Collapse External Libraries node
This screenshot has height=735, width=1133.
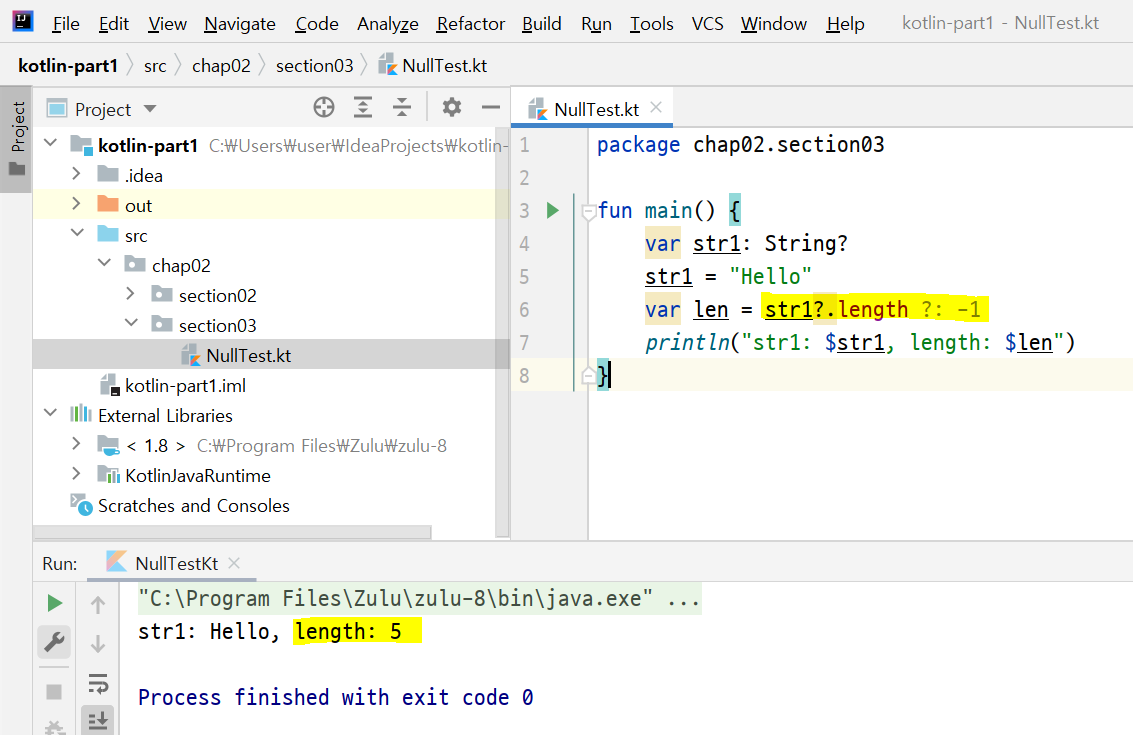click(51, 413)
